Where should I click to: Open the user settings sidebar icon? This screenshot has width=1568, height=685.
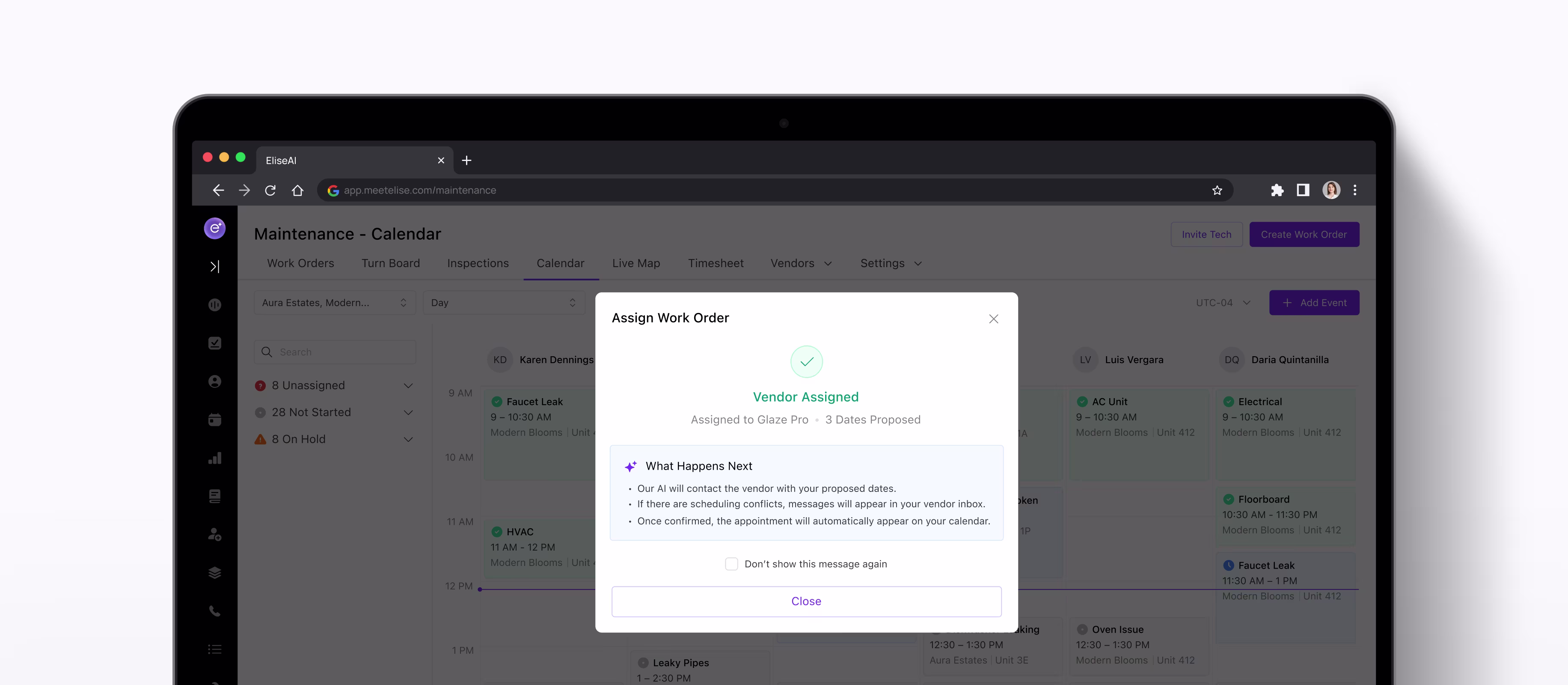[x=214, y=535]
